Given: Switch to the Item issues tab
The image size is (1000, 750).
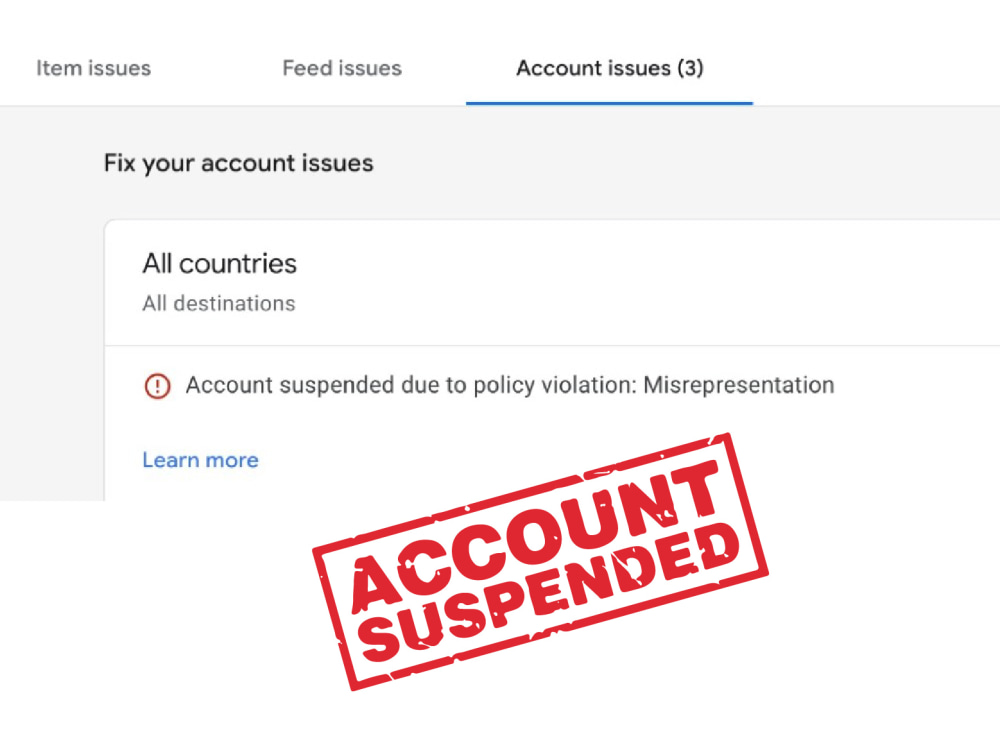Looking at the screenshot, I should [x=93, y=68].
